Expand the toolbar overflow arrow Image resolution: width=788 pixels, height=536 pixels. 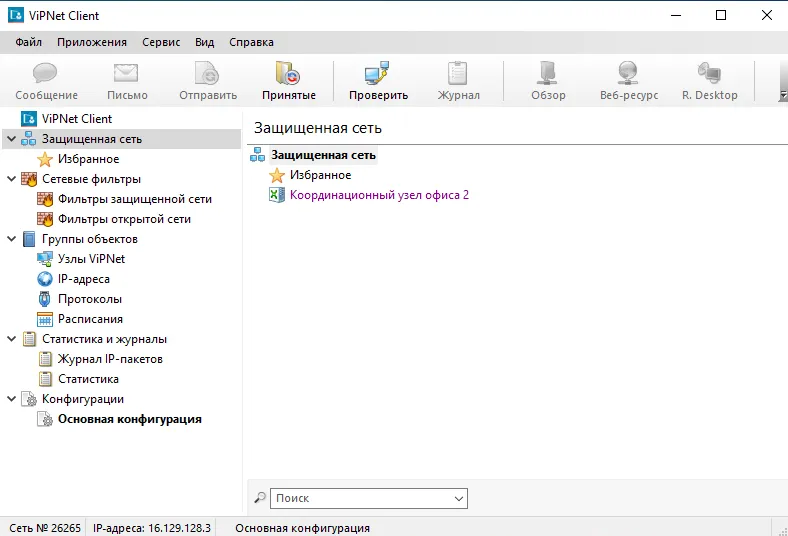(x=782, y=94)
